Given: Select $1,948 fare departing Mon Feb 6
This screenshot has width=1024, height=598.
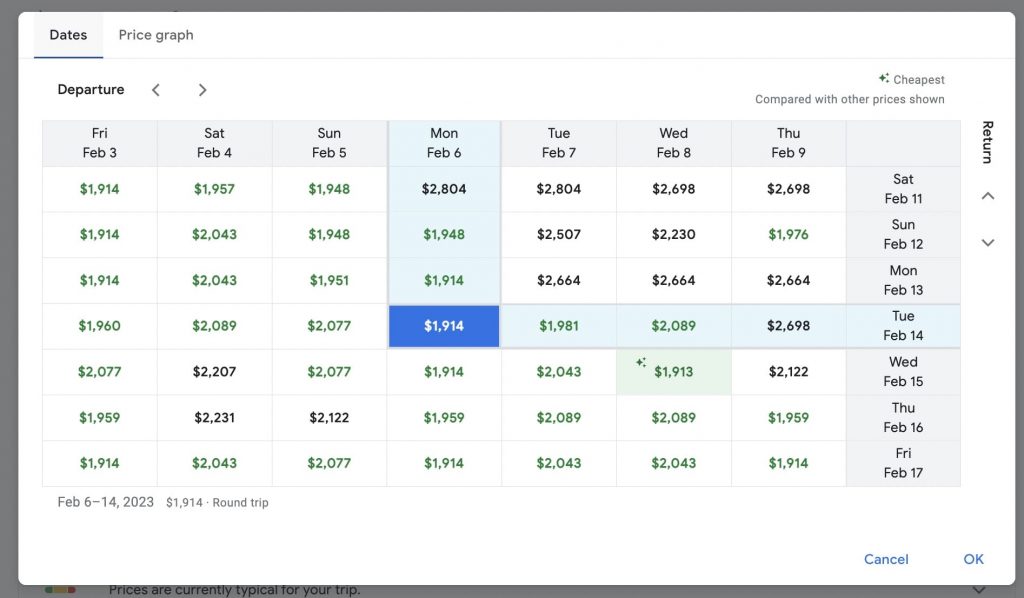Looking at the screenshot, I should tap(444, 234).
